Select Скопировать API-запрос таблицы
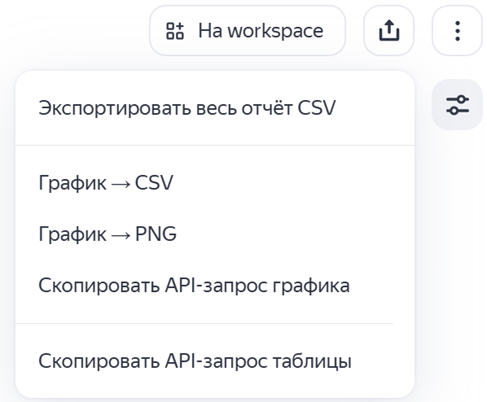This screenshot has height=402, width=487. 215,361
